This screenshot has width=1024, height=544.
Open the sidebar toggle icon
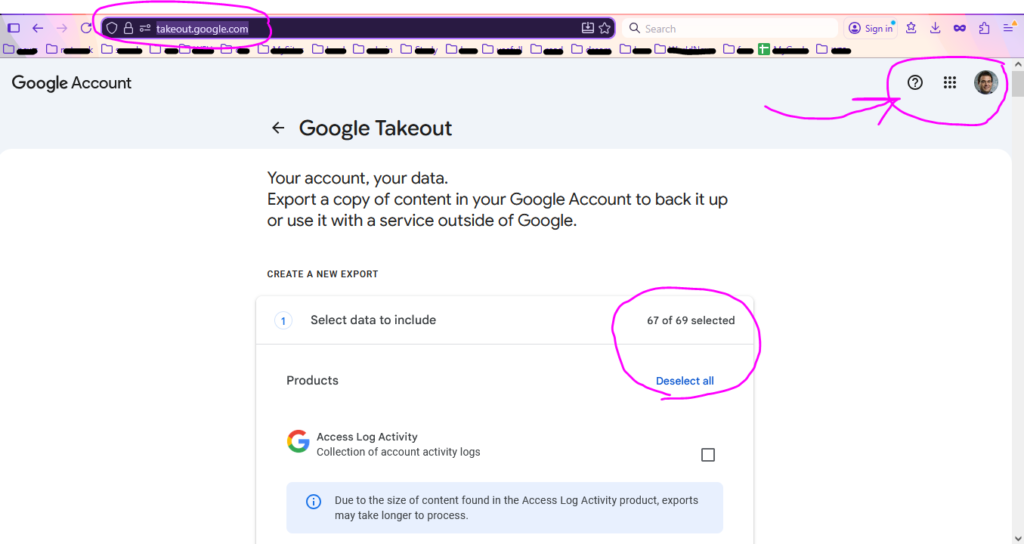[x=14, y=28]
